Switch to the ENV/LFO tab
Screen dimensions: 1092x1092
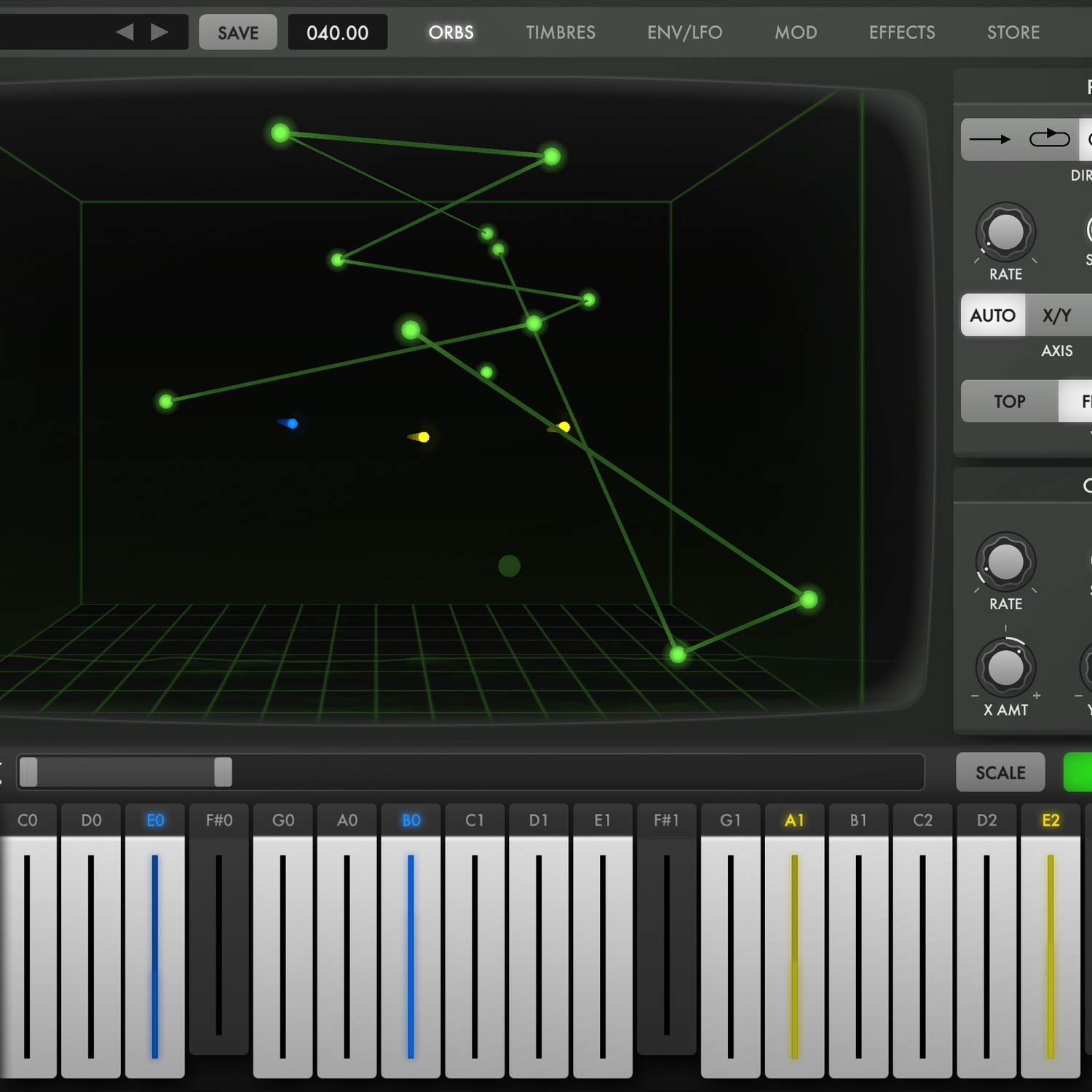pyautogui.click(x=684, y=33)
